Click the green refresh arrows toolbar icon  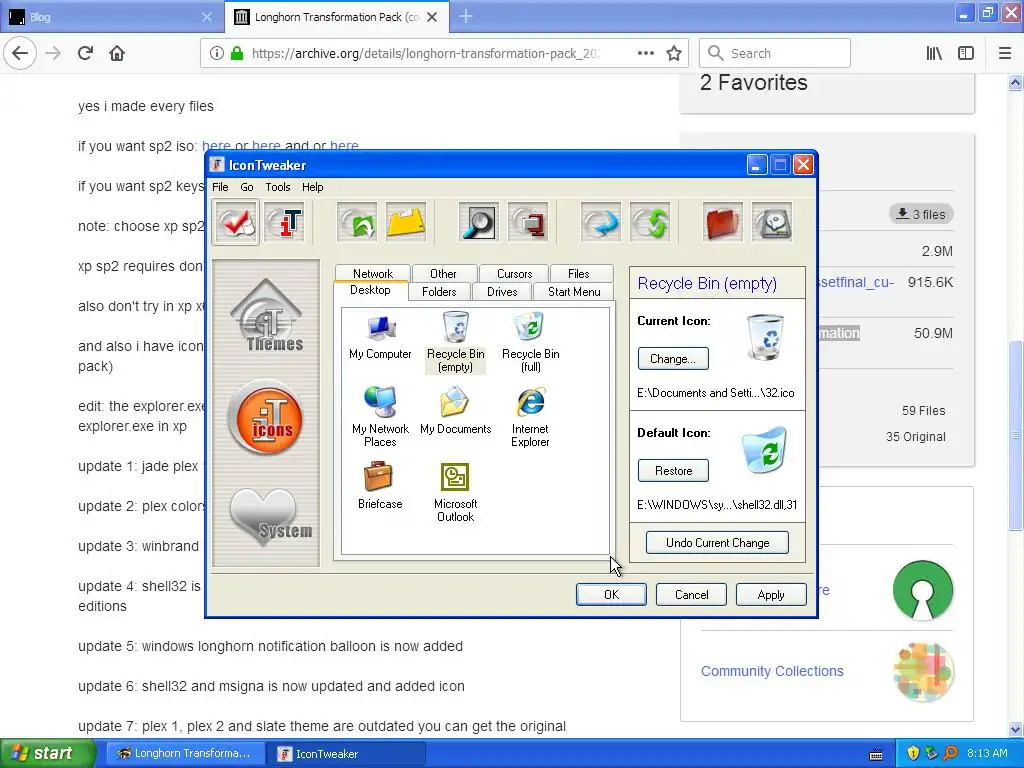point(650,223)
